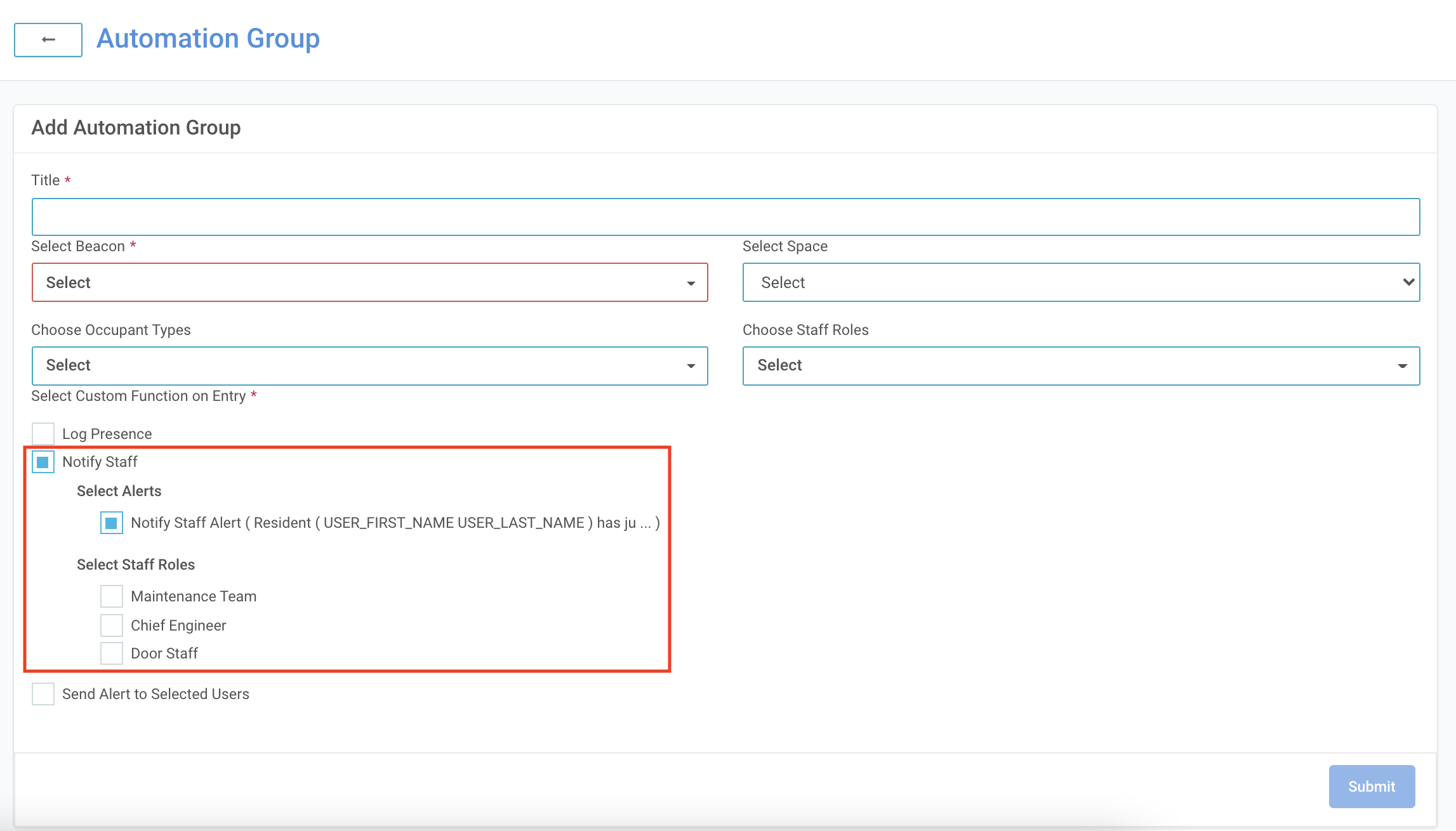Check the Chief Engineer role
1456x831 pixels.
112,625
